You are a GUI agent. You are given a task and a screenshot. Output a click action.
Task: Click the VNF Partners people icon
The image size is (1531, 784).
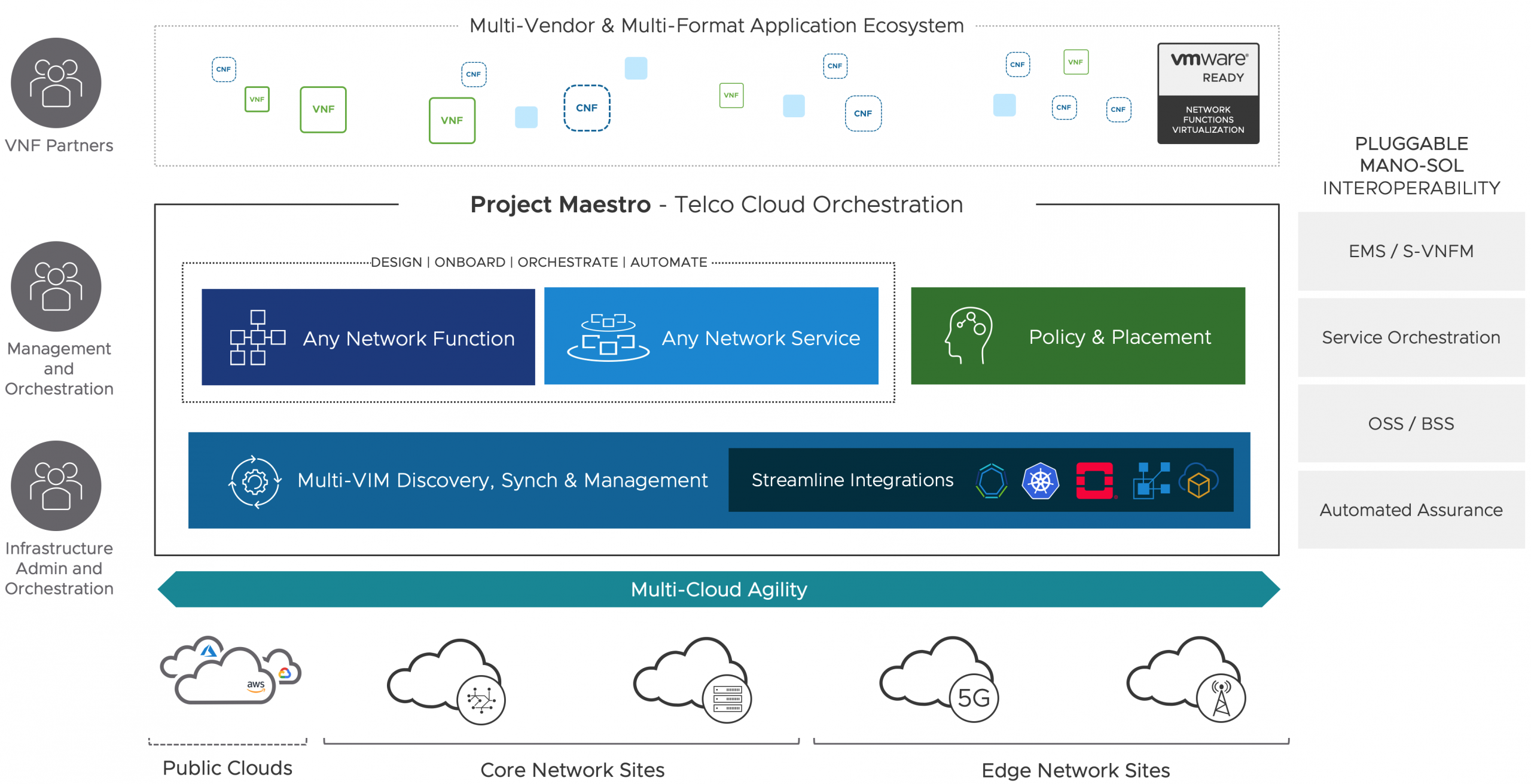(56, 83)
